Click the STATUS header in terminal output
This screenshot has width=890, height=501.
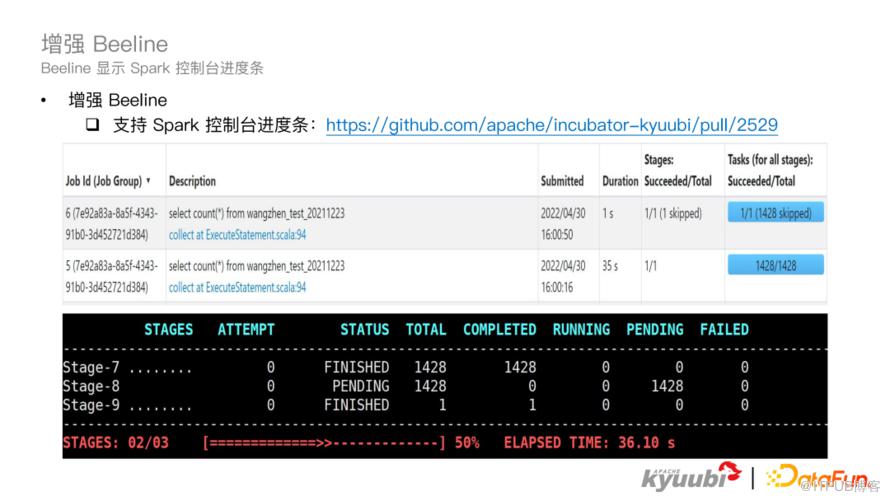click(364, 330)
